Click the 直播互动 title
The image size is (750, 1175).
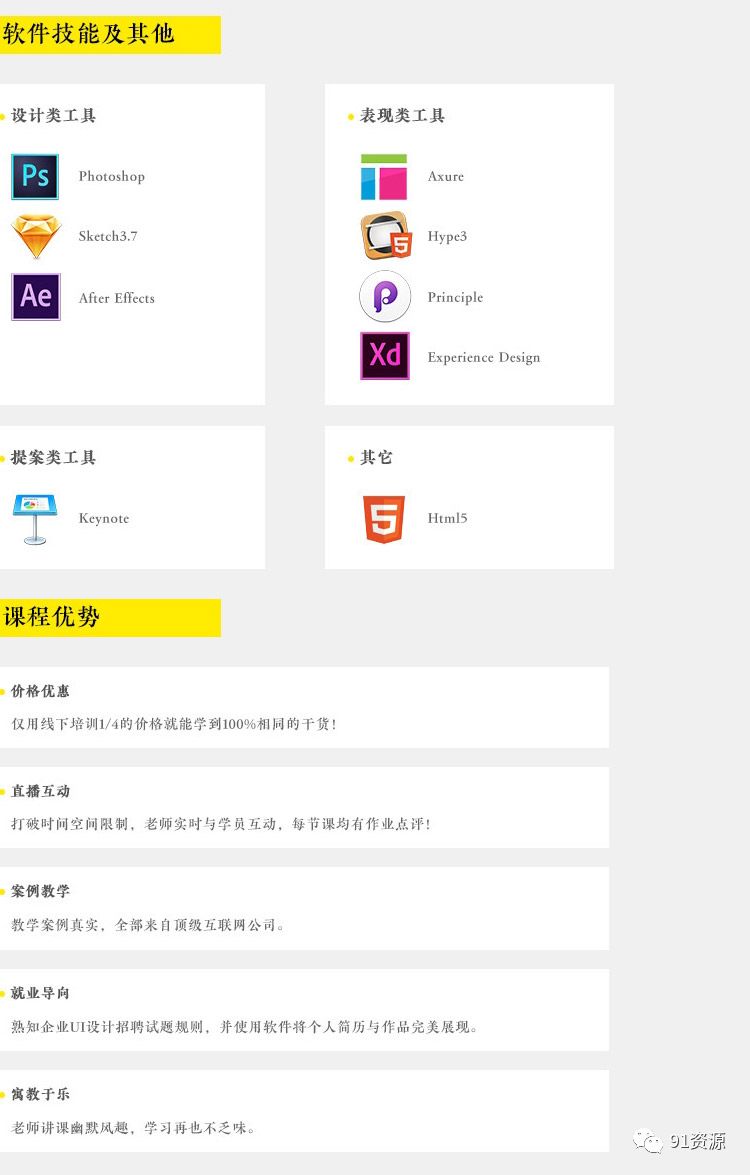(40, 791)
